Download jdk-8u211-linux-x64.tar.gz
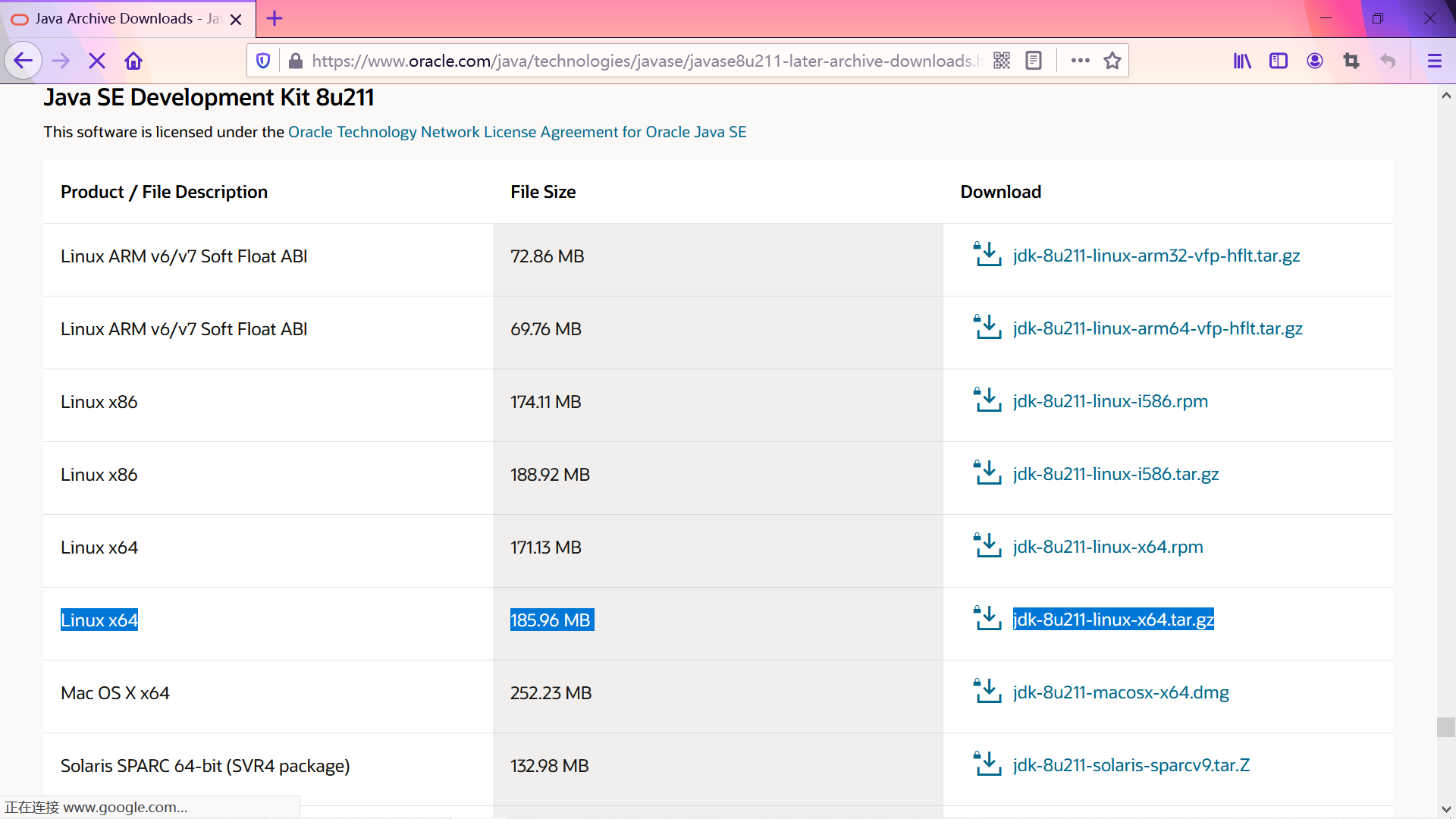 pyautogui.click(x=1113, y=620)
